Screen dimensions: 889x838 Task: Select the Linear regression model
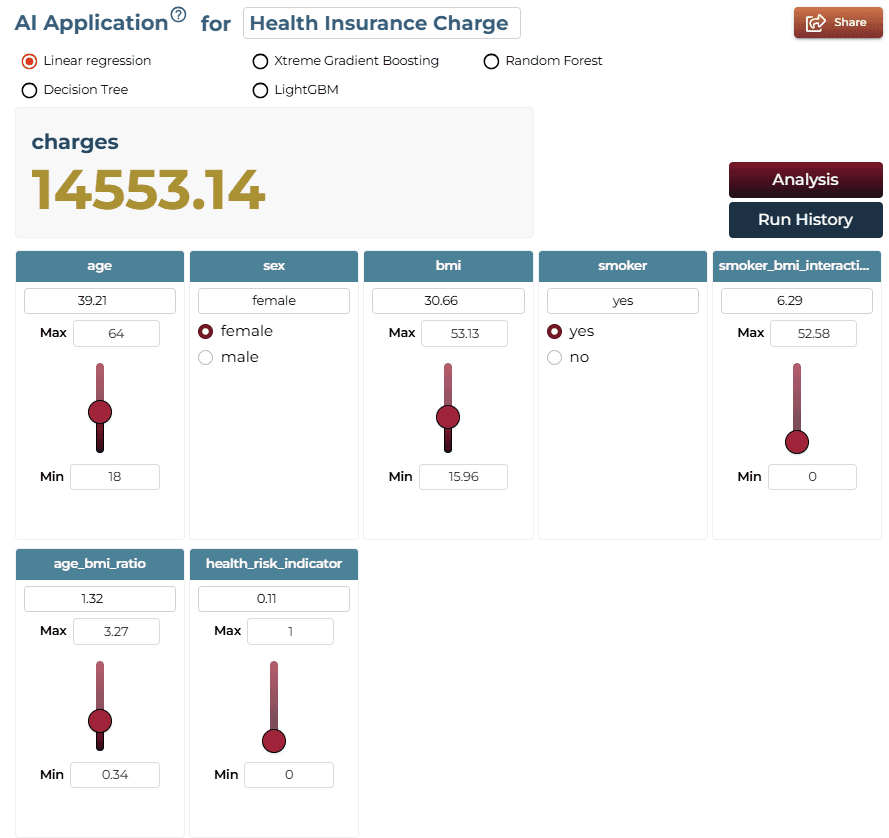pyautogui.click(x=29, y=61)
